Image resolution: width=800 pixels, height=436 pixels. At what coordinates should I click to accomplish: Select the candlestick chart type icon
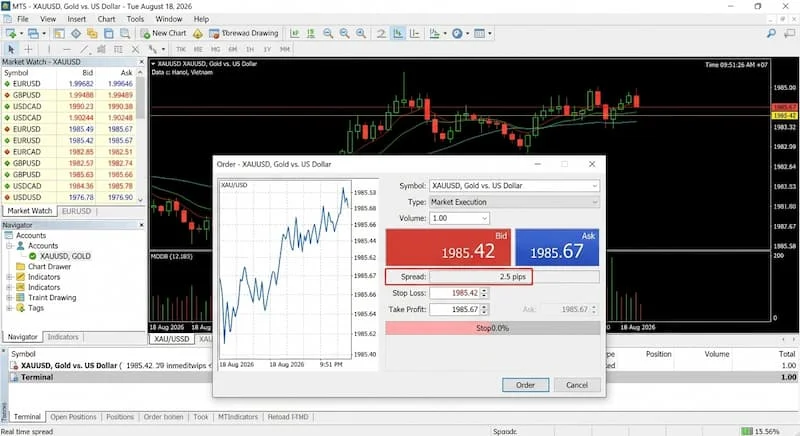tap(311, 34)
